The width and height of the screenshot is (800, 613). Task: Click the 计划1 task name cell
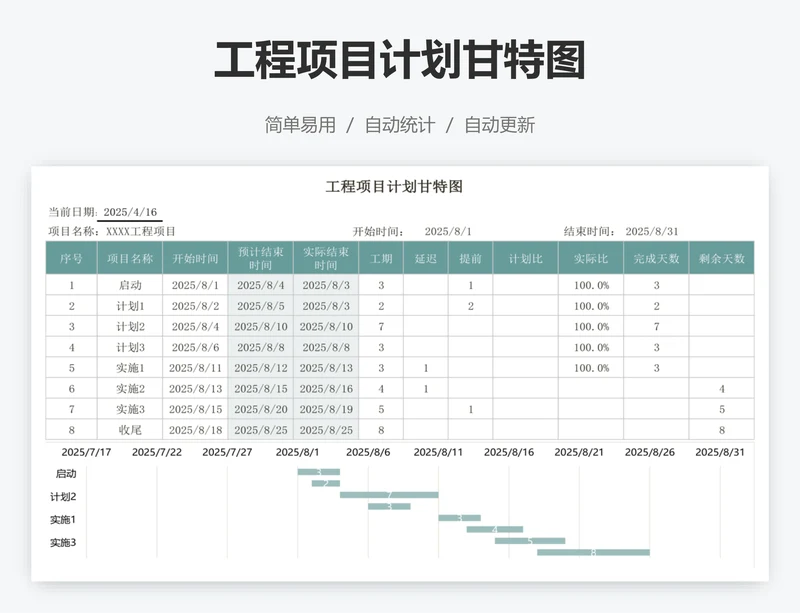tap(130, 306)
